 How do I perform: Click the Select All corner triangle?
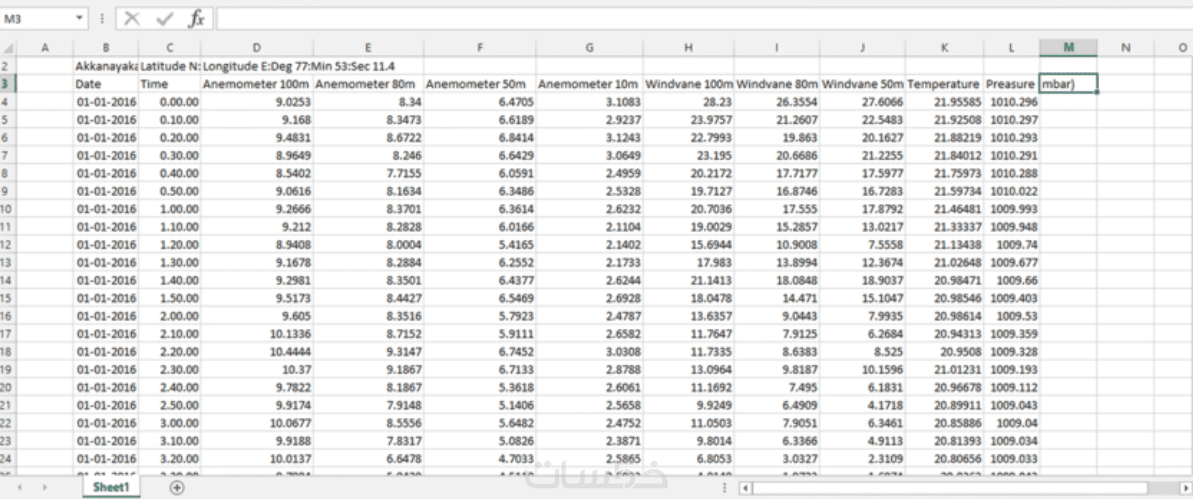tap(8, 48)
